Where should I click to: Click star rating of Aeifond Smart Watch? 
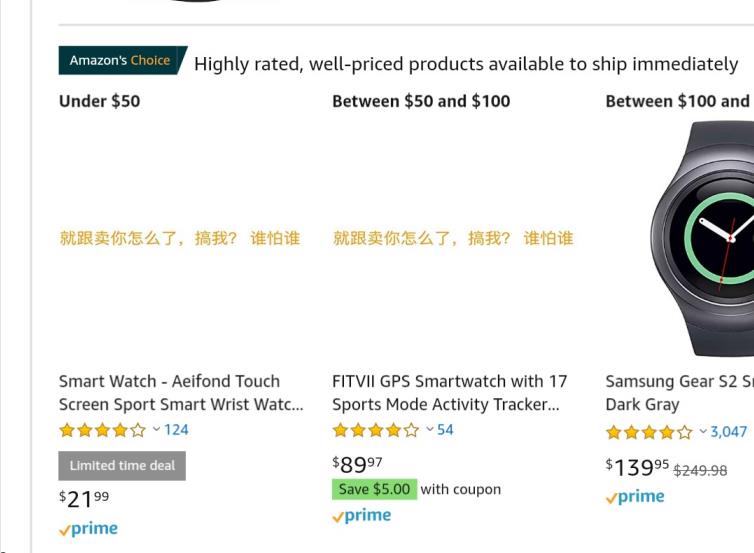coord(102,430)
